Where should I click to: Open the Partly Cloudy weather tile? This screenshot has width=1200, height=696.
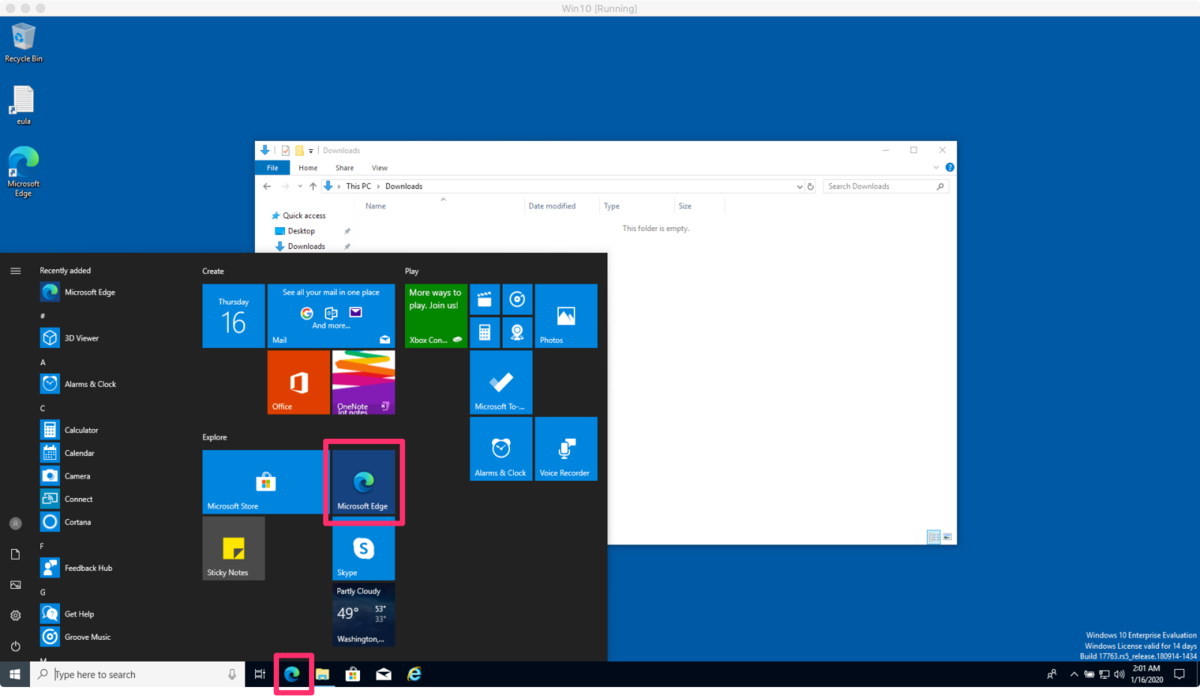click(x=364, y=615)
